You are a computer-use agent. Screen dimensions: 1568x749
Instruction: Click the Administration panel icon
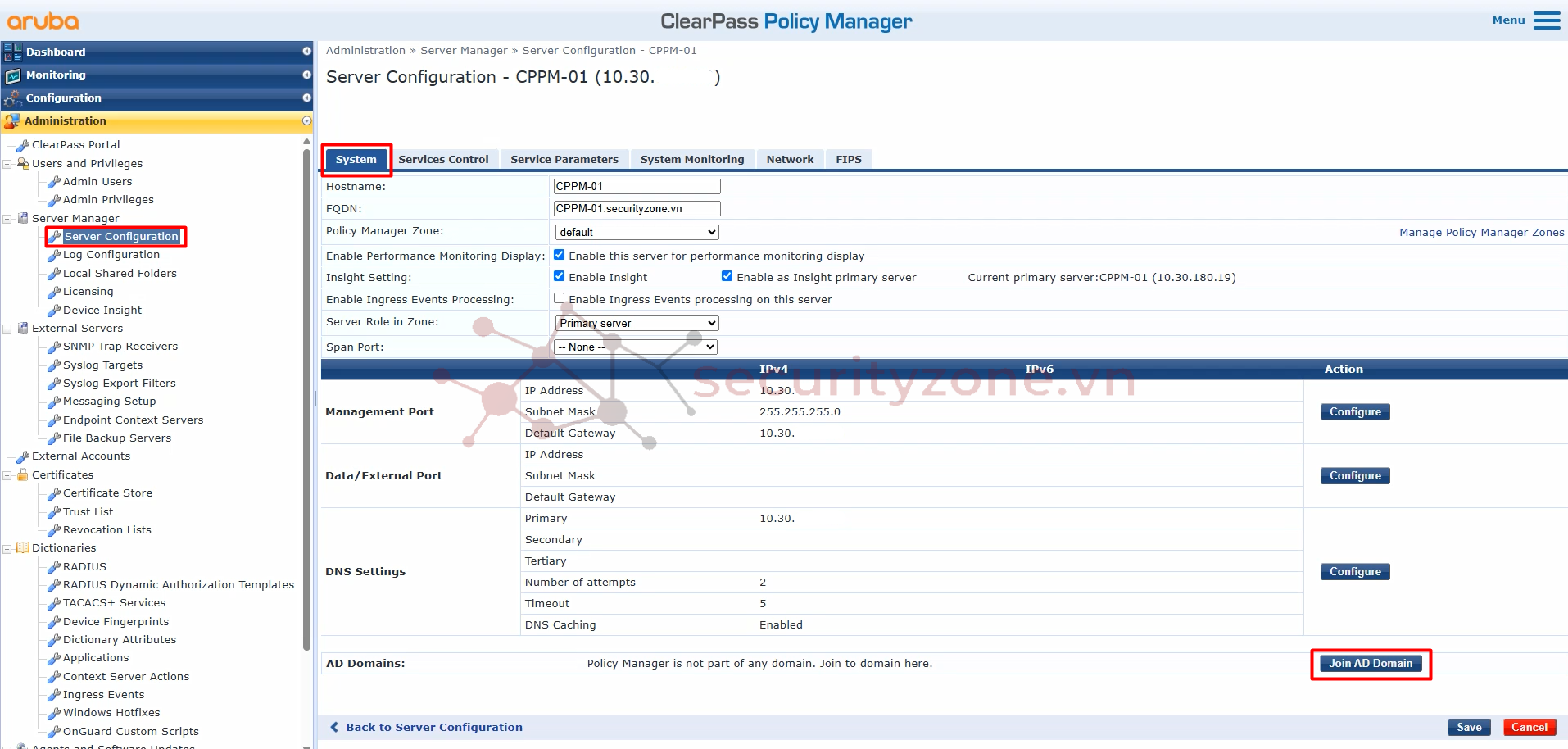11,121
